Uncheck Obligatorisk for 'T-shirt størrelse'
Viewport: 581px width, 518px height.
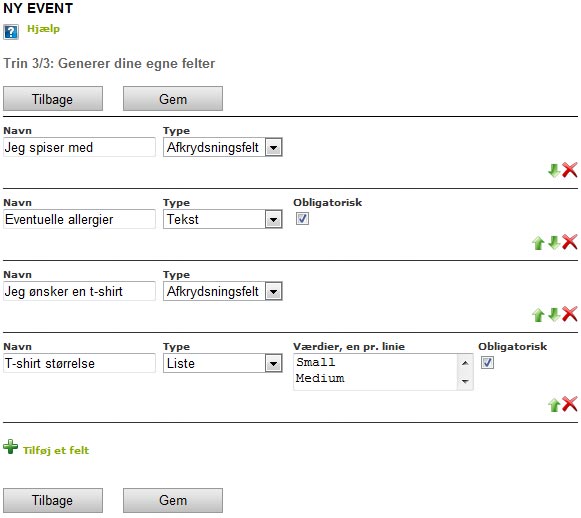pyautogui.click(x=487, y=362)
